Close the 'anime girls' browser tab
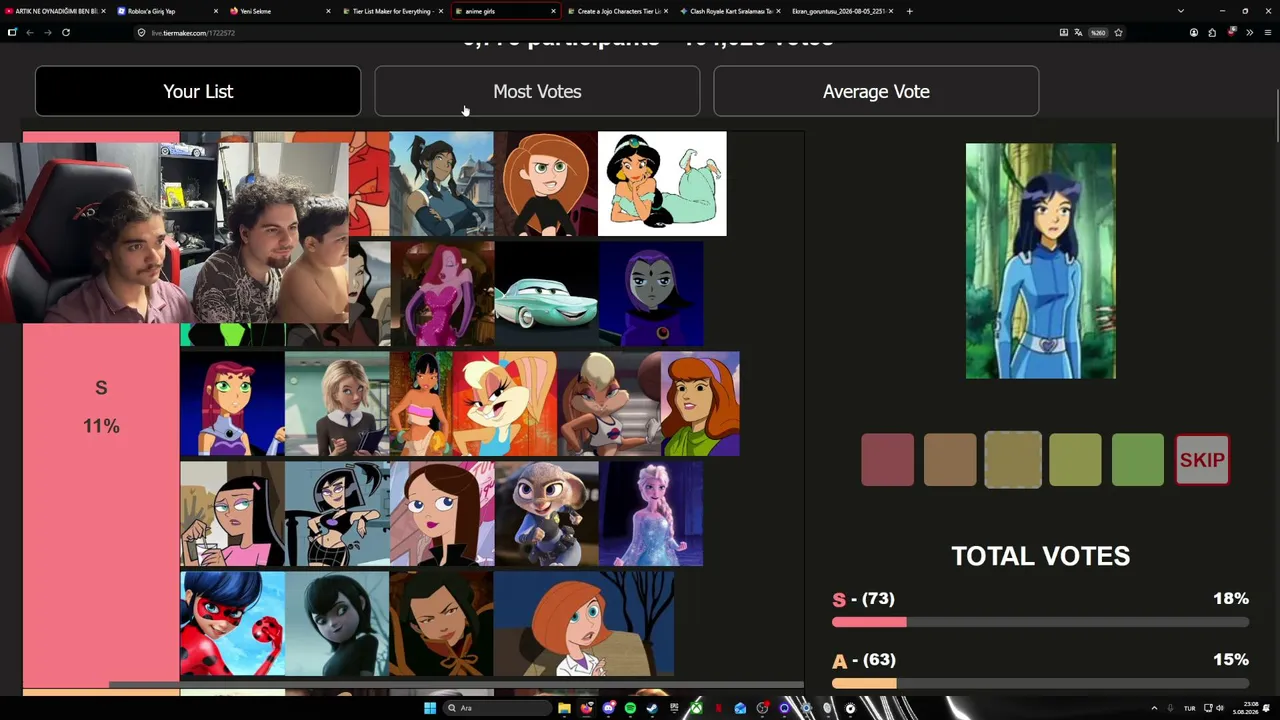The height and width of the screenshot is (720, 1280). point(553,11)
